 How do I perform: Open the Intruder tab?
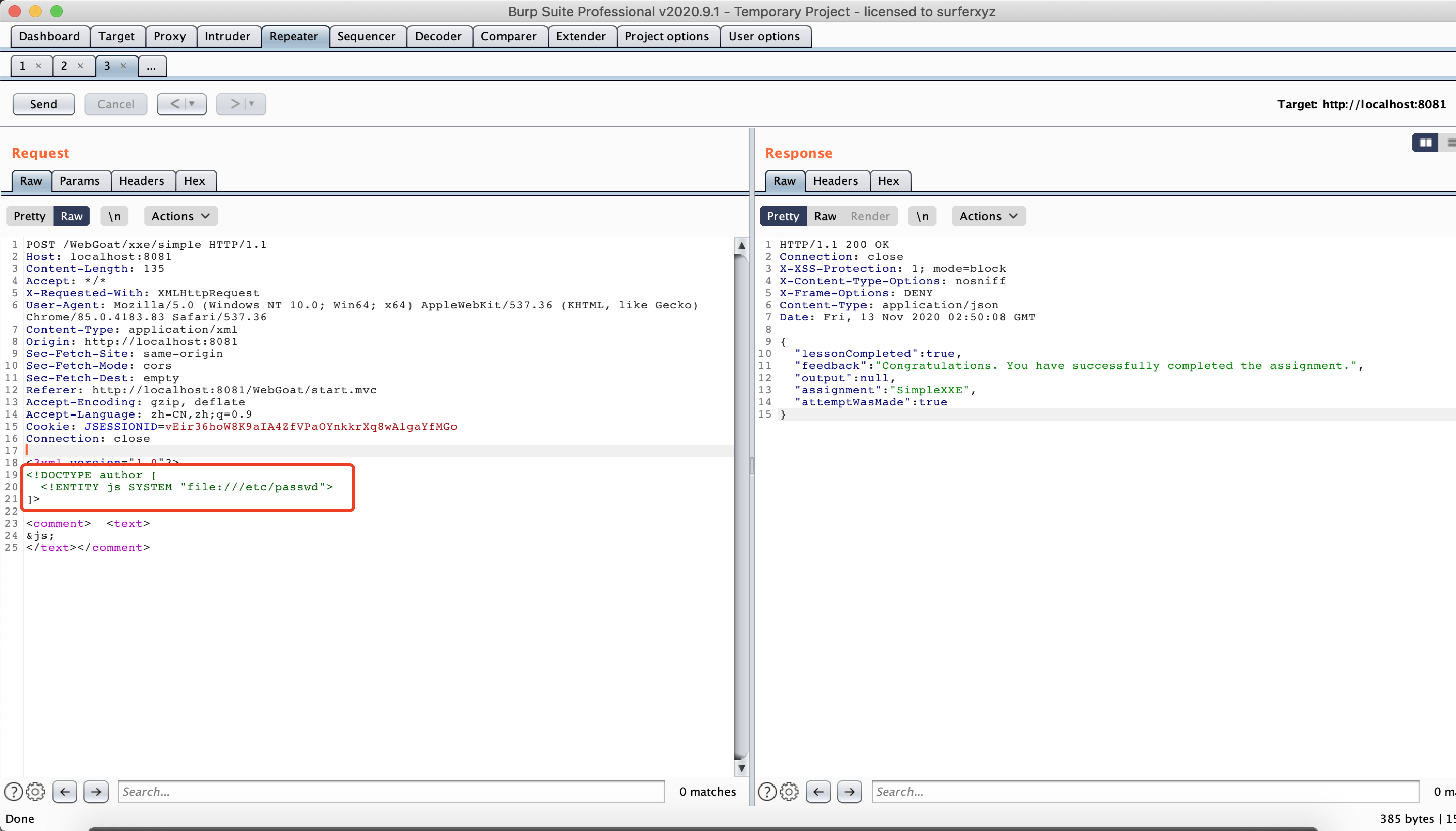(x=227, y=36)
